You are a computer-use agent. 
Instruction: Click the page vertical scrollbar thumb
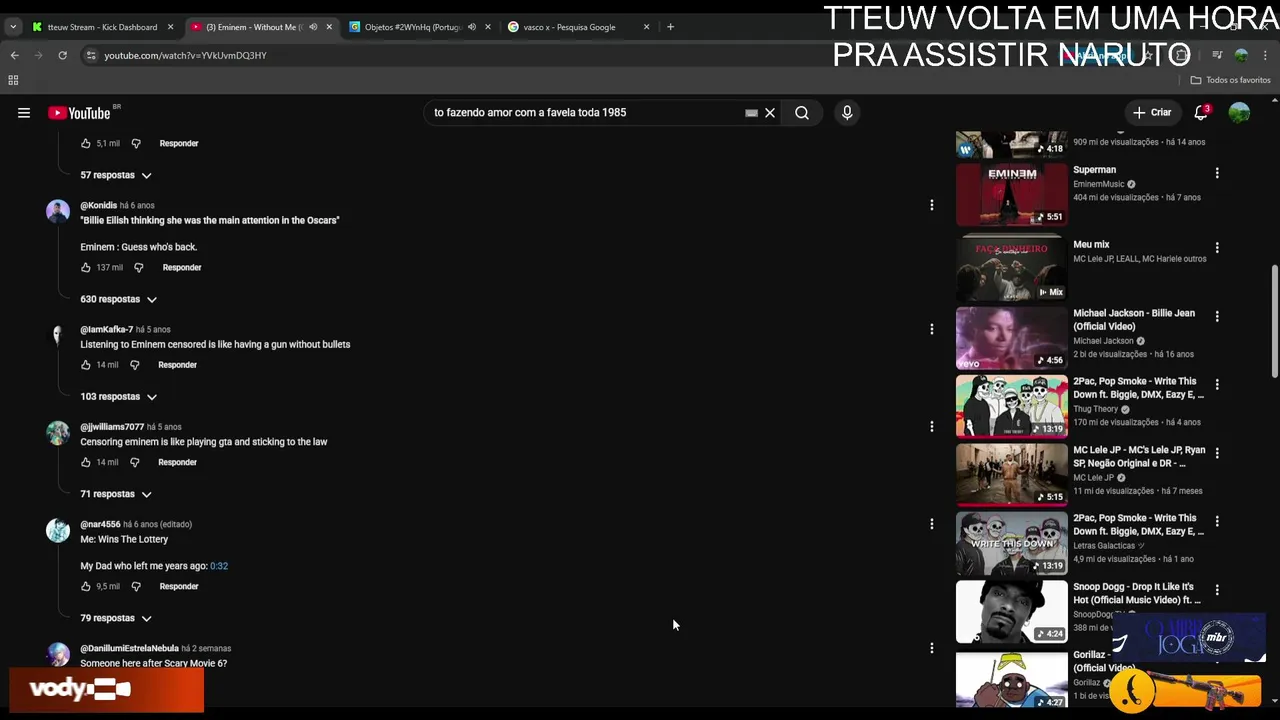[x=1274, y=322]
